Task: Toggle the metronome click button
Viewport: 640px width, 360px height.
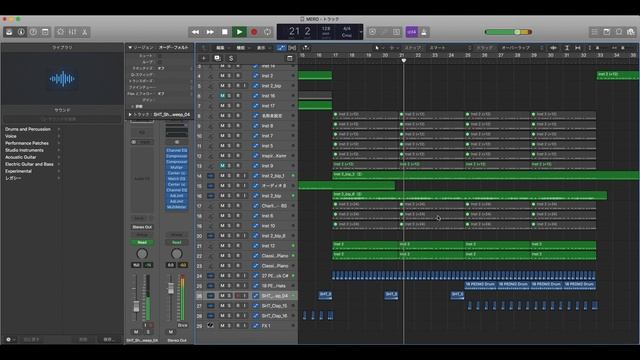Action: click(424, 32)
